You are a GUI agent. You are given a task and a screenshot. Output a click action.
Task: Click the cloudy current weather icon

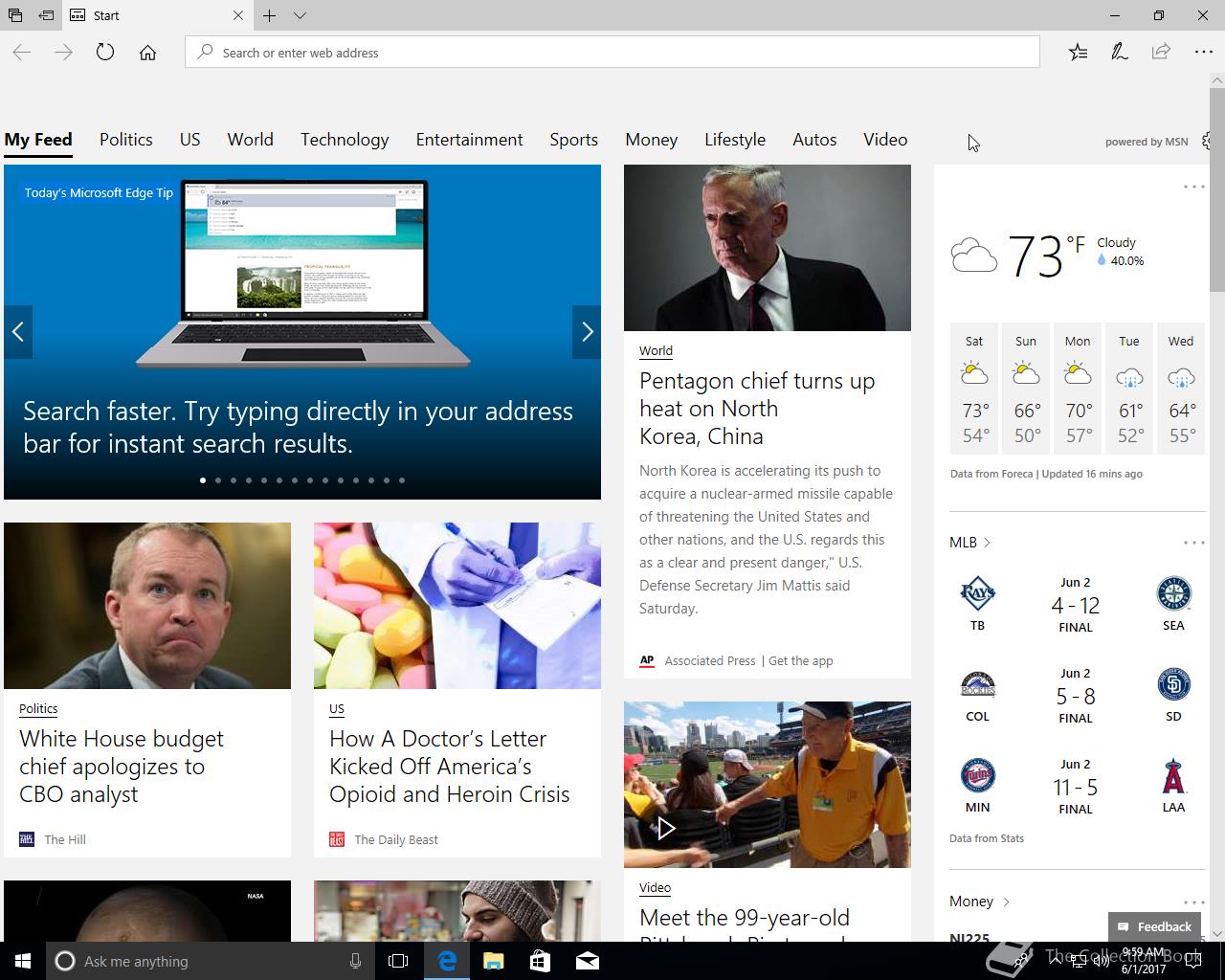[974, 256]
